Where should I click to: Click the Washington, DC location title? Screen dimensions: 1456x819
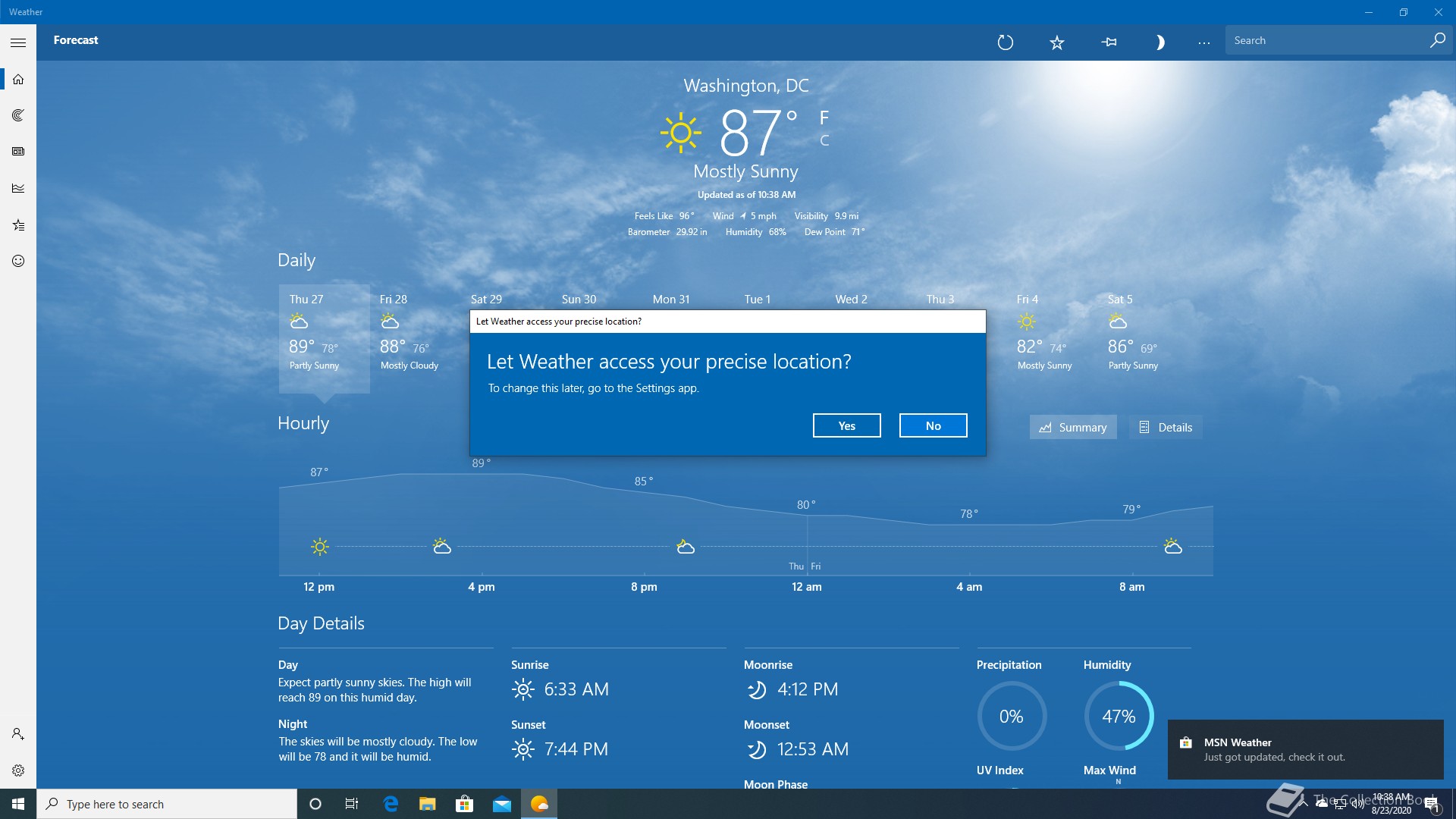pyautogui.click(x=746, y=86)
